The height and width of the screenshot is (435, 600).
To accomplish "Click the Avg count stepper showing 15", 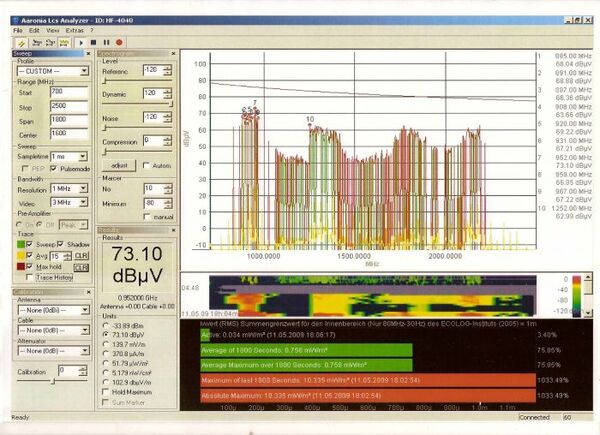I will pos(68,256).
